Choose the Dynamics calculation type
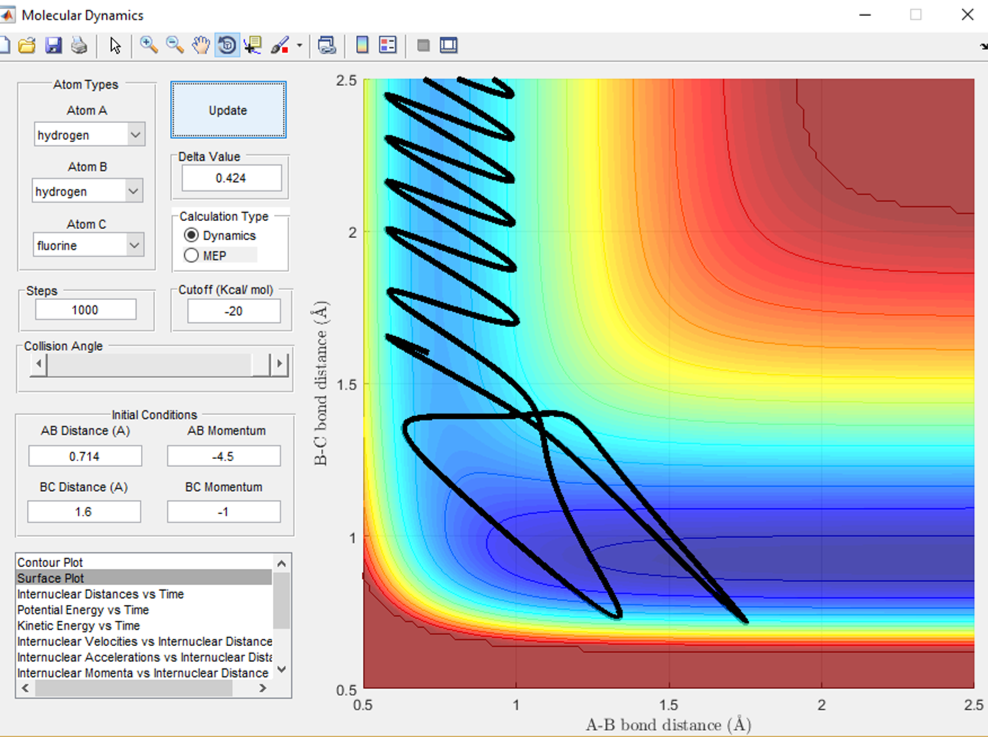Viewport: 988px width, 737px height. (192, 235)
